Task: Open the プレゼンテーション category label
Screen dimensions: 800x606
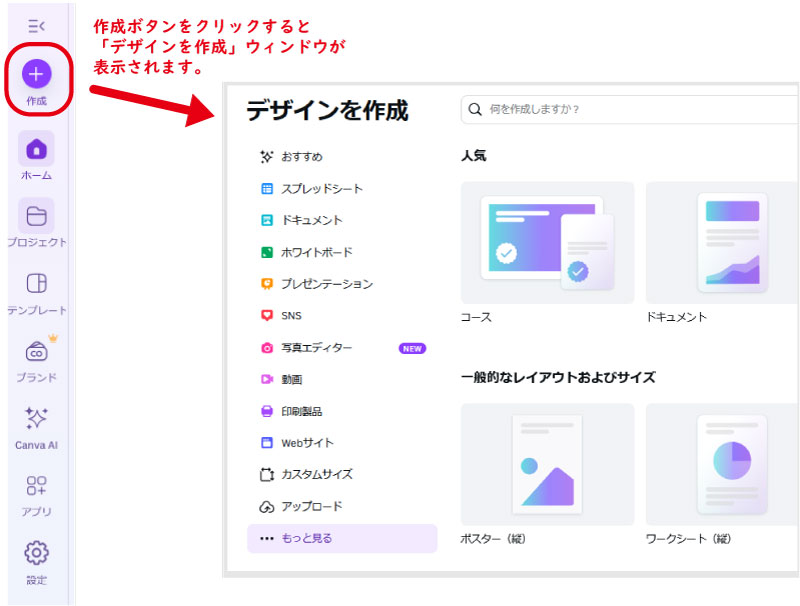Action: (x=327, y=284)
